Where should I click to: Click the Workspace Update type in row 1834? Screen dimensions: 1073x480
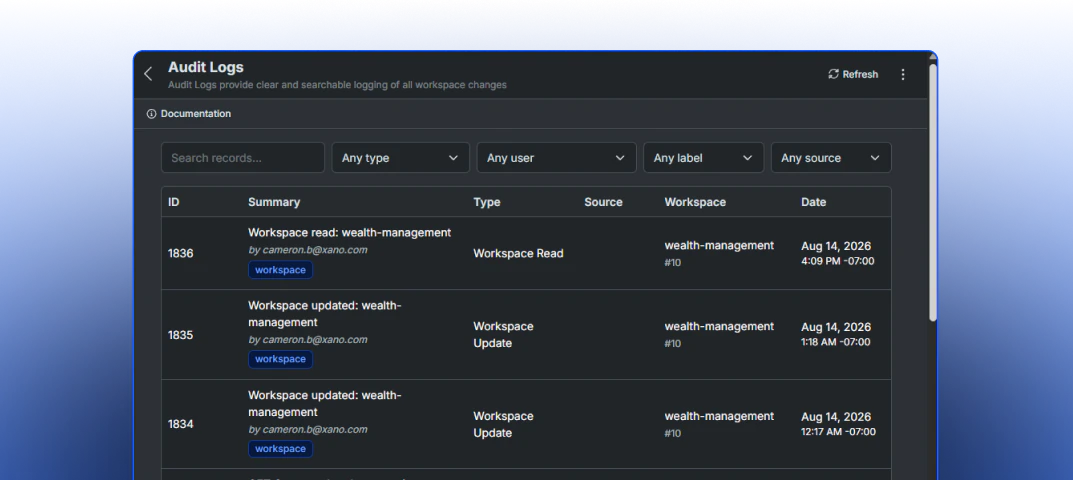503,425
